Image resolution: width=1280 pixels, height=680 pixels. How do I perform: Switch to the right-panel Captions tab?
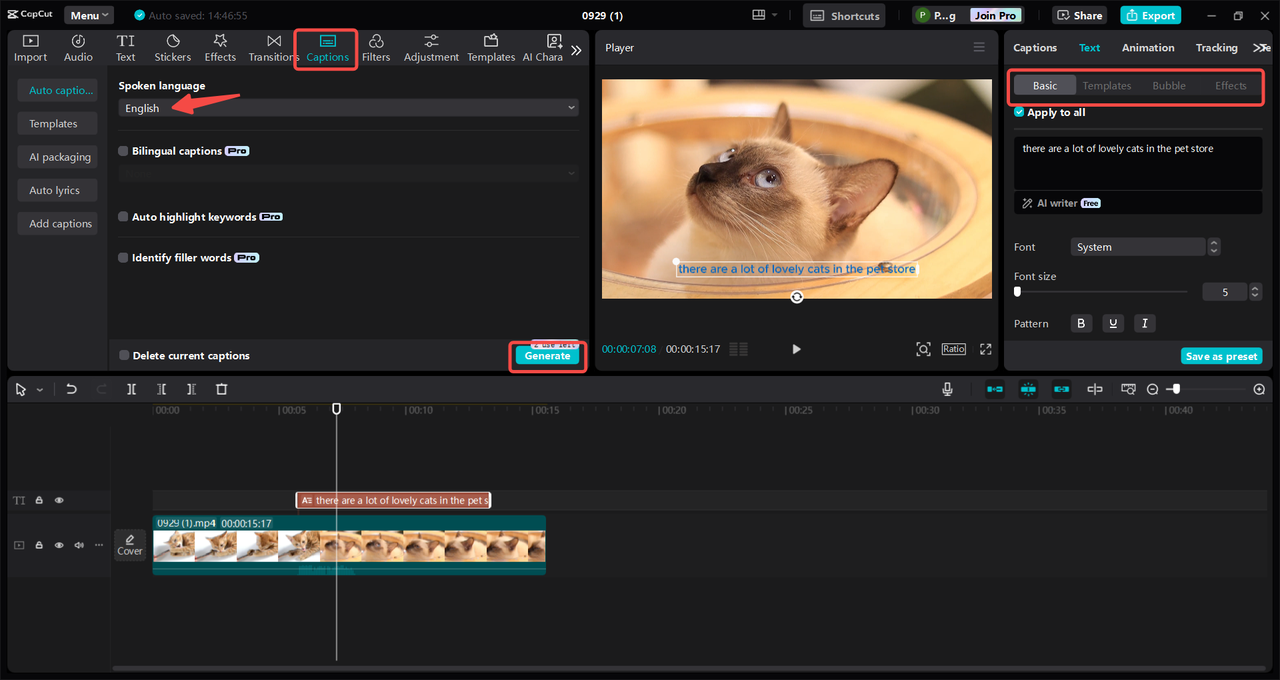coord(1035,48)
